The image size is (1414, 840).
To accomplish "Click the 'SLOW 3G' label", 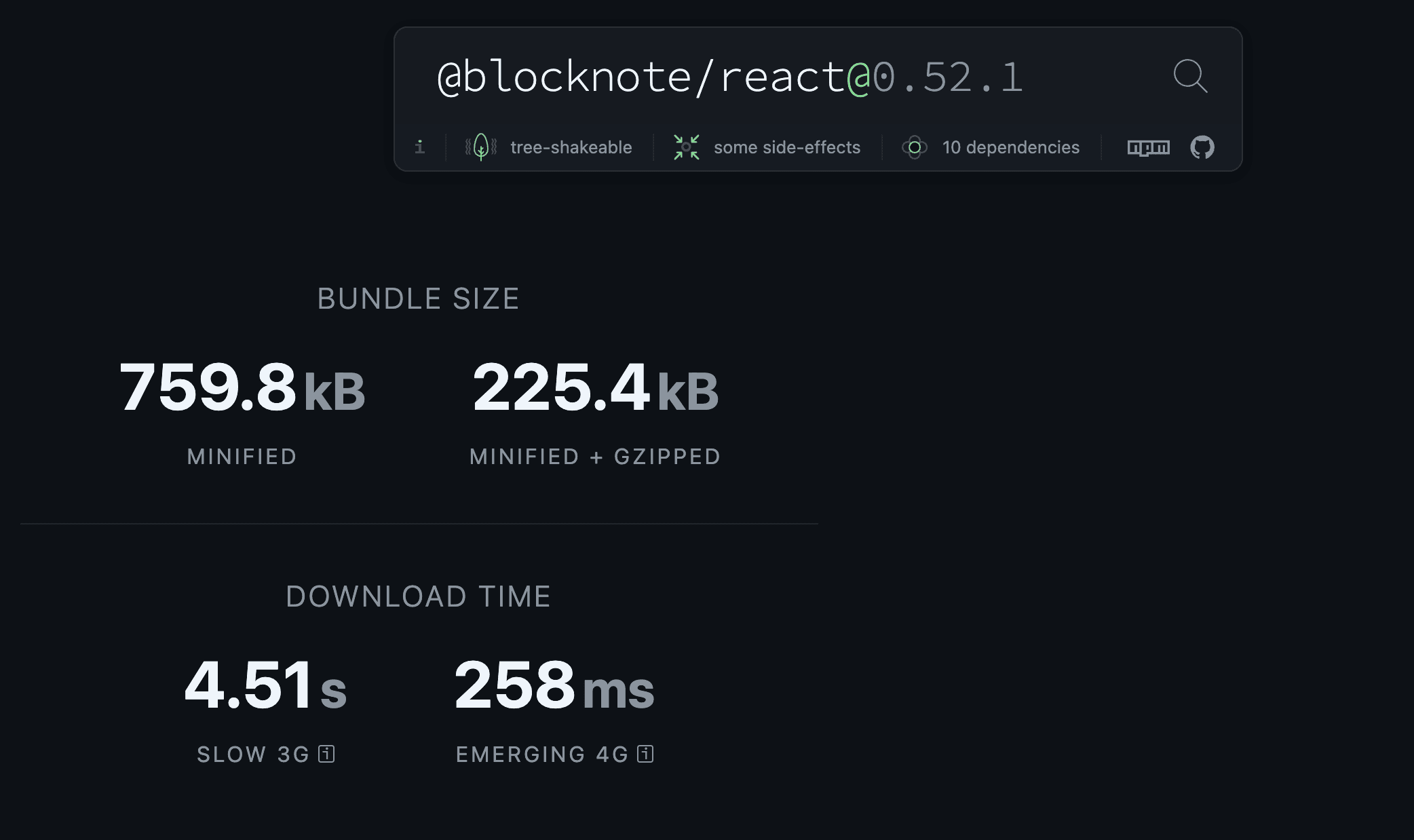I will click(x=253, y=755).
